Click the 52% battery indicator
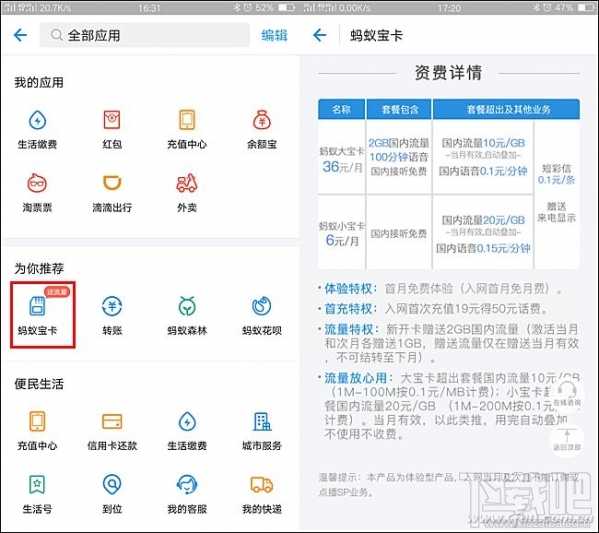The width and height of the screenshot is (599, 533). tap(275, 8)
